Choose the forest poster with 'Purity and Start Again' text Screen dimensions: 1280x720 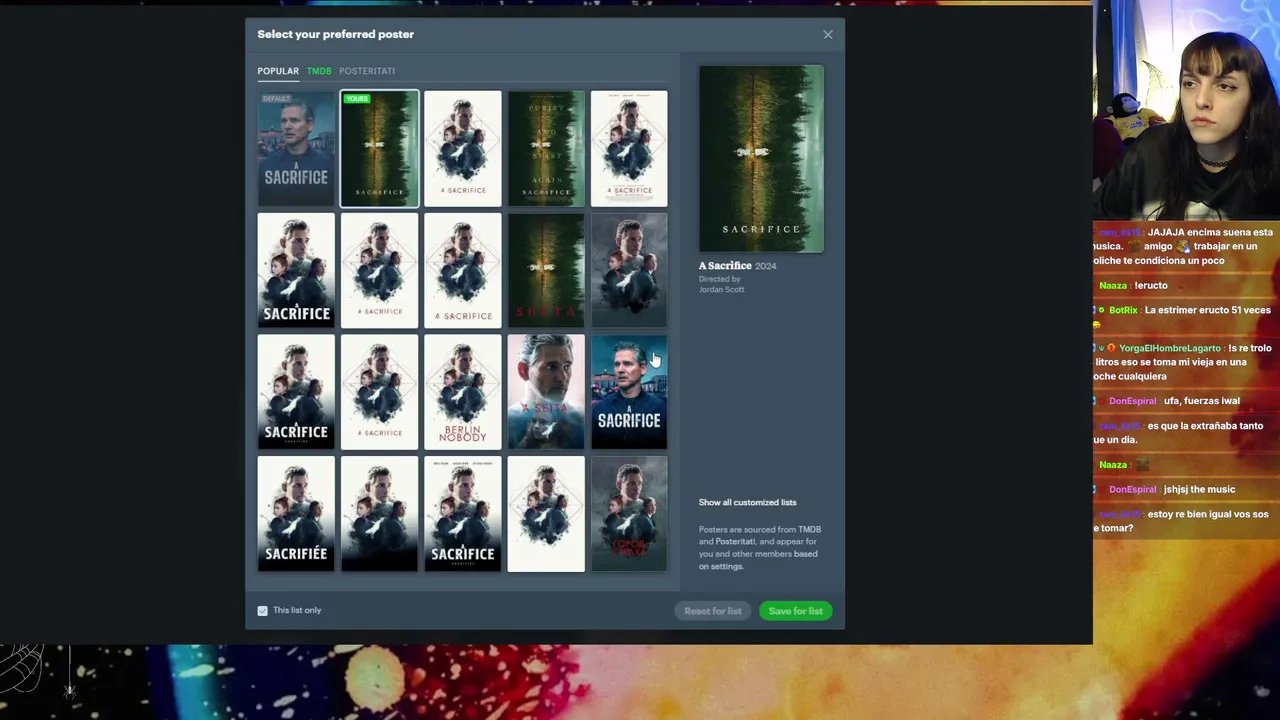546,149
